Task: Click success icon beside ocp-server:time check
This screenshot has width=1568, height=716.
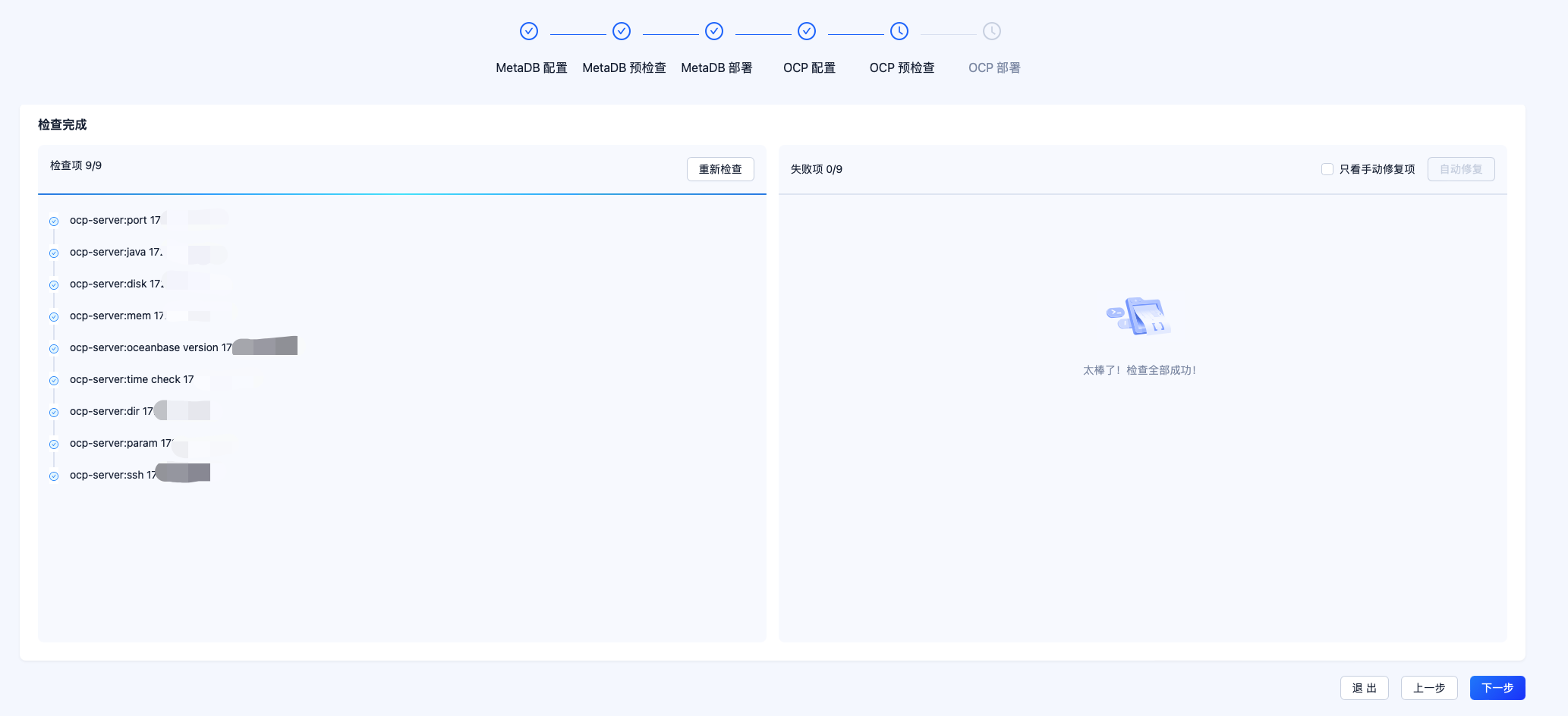Action: pyautogui.click(x=54, y=381)
